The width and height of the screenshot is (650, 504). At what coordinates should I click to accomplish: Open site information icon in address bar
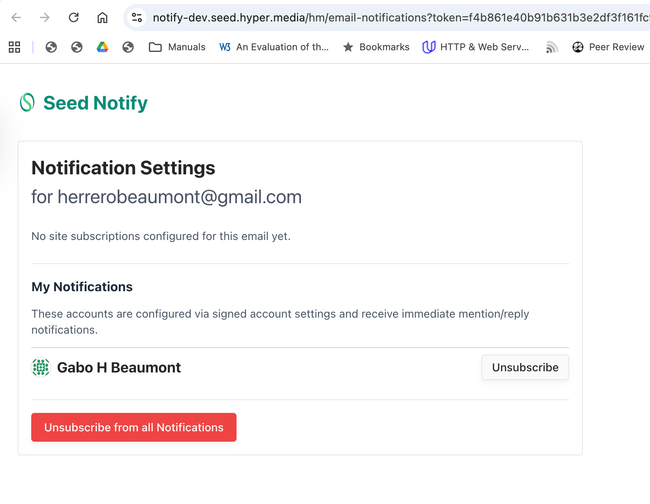click(x=138, y=18)
